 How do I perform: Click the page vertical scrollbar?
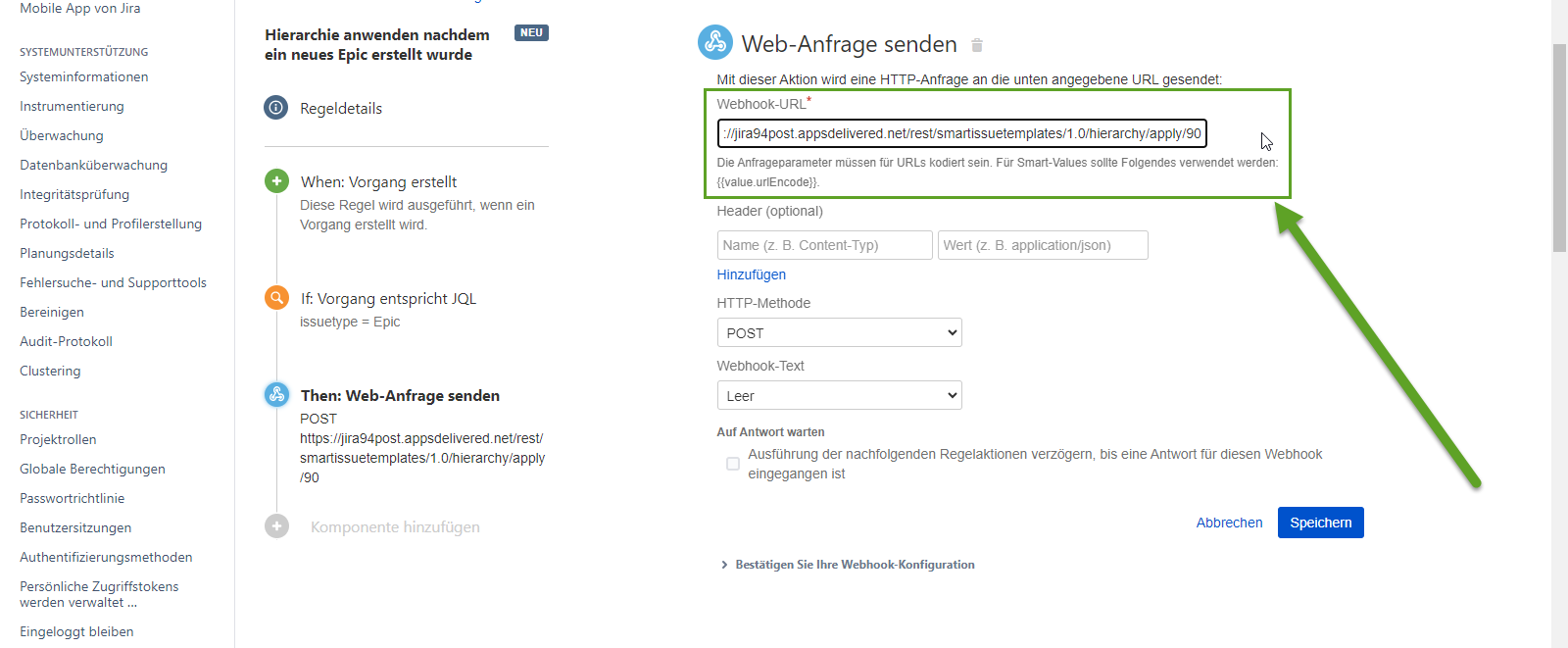(1559, 147)
